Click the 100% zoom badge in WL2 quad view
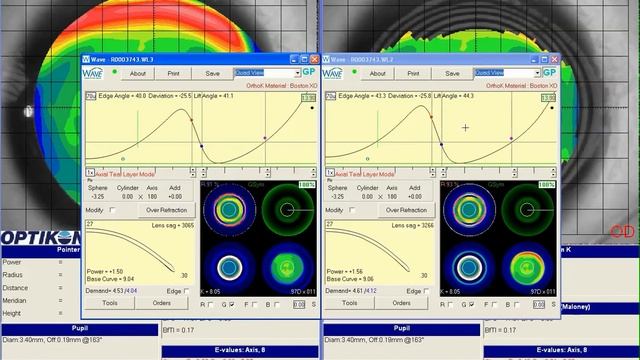The height and width of the screenshot is (360, 640). 547,185
